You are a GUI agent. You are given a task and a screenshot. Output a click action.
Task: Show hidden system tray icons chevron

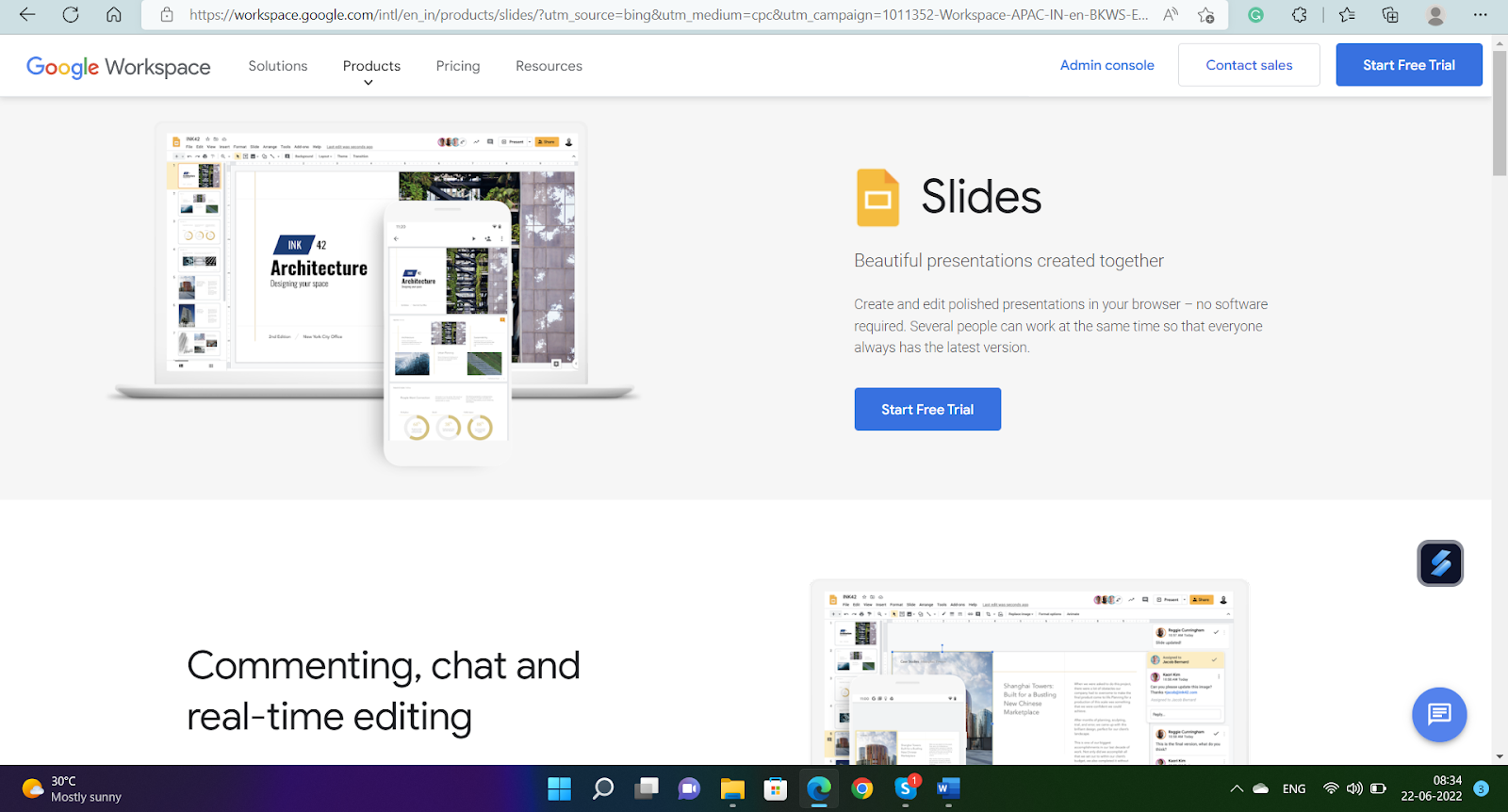click(x=1237, y=788)
